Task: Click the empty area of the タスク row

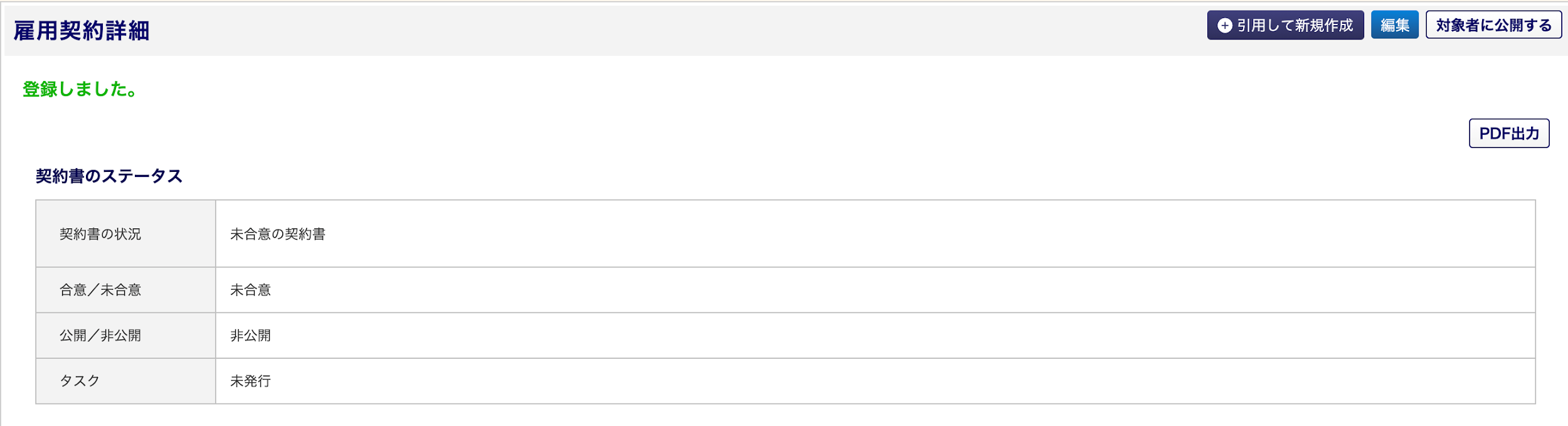Action: pyautogui.click(x=903, y=381)
